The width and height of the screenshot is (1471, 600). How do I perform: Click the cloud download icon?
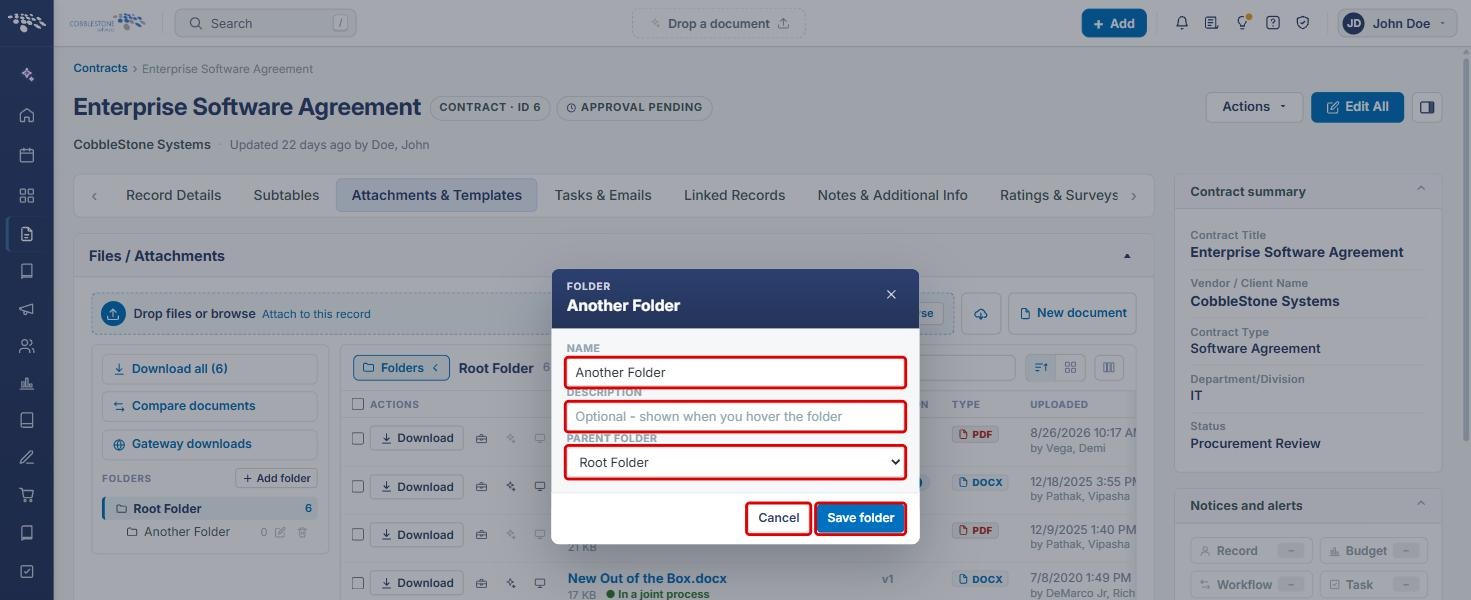[981, 314]
